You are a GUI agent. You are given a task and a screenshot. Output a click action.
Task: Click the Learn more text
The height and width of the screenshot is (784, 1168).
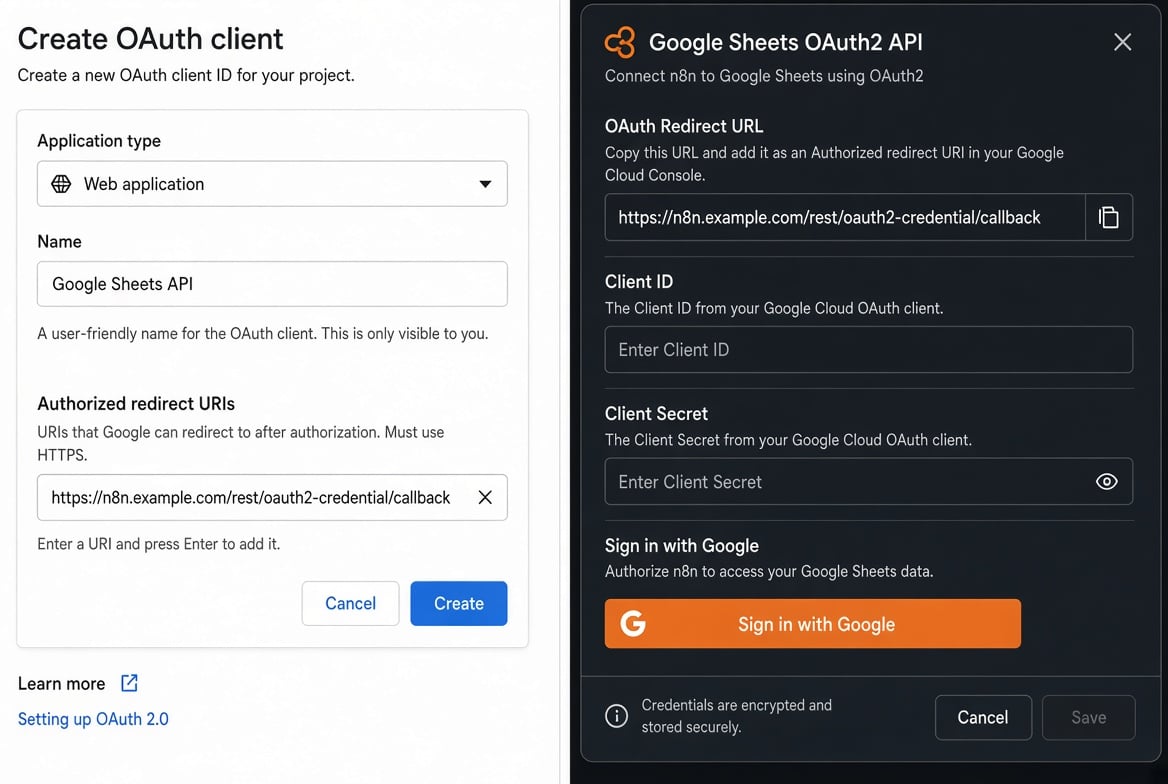click(61, 683)
